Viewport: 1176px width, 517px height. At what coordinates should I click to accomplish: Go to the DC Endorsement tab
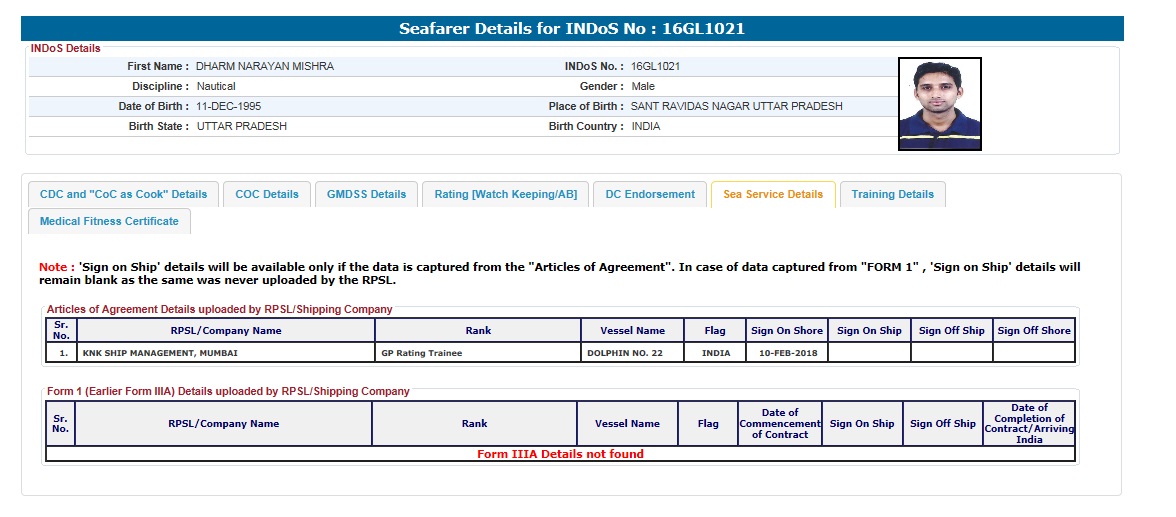pyautogui.click(x=650, y=194)
